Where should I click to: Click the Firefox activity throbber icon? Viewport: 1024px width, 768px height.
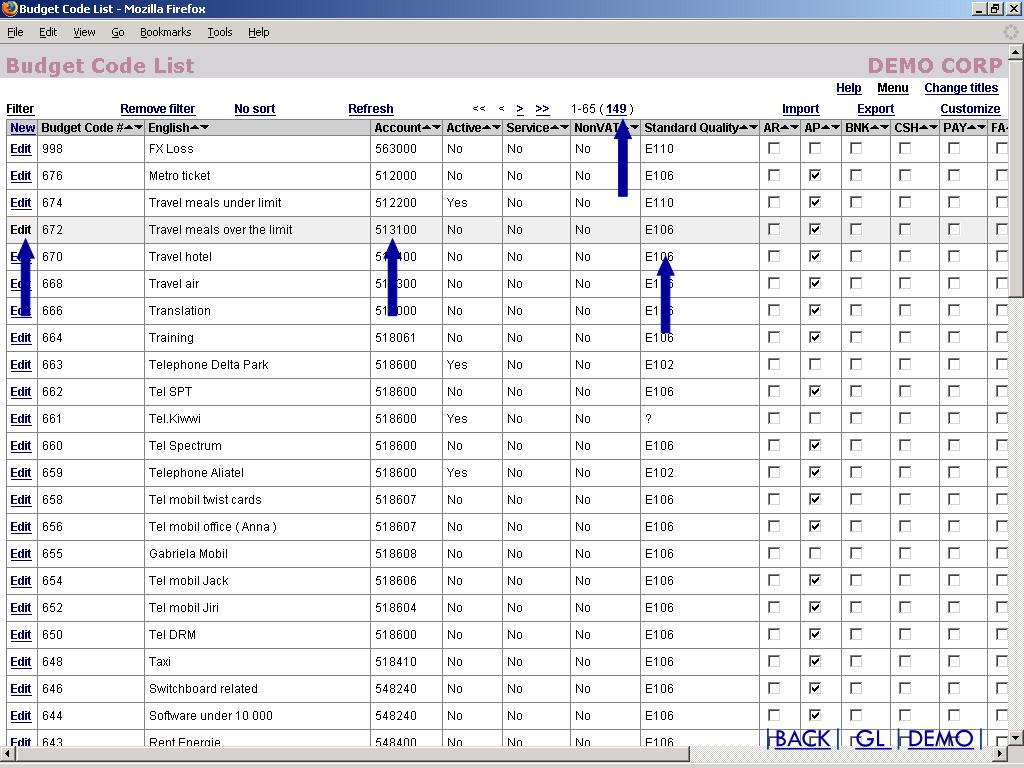(x=1010, y=31)
